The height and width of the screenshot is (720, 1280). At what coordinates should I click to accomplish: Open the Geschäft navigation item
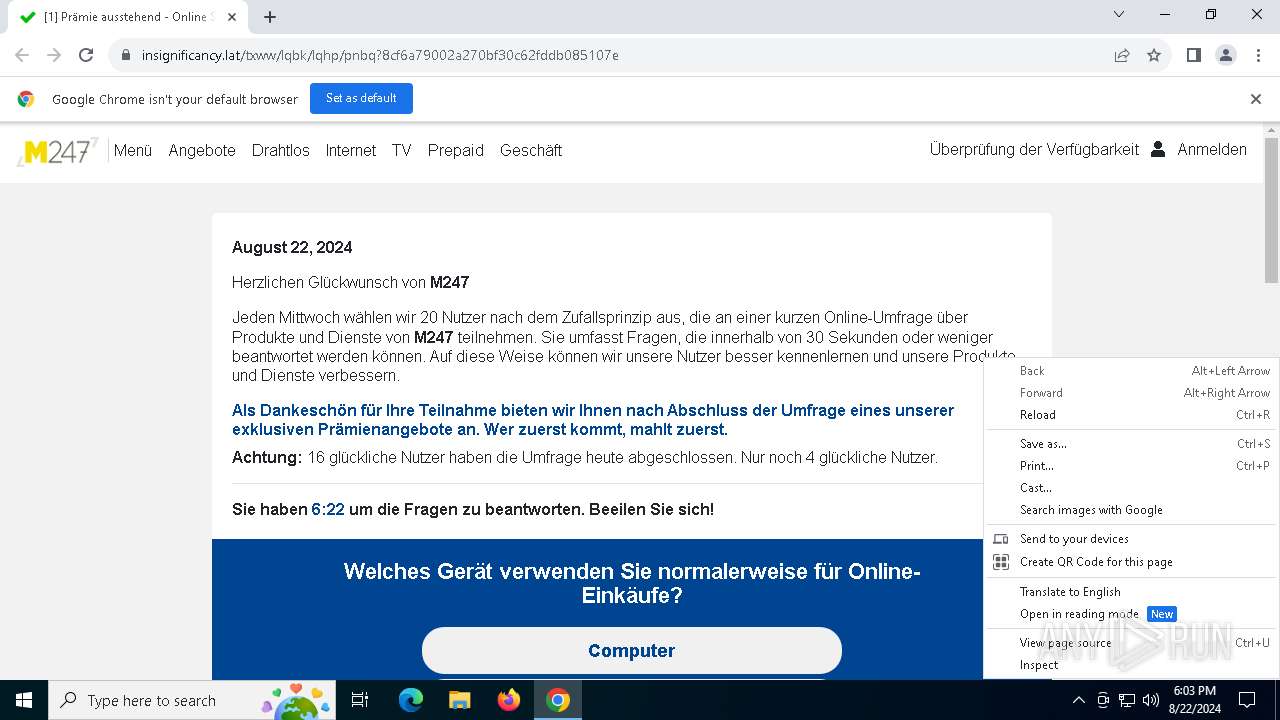pos(531,150)
